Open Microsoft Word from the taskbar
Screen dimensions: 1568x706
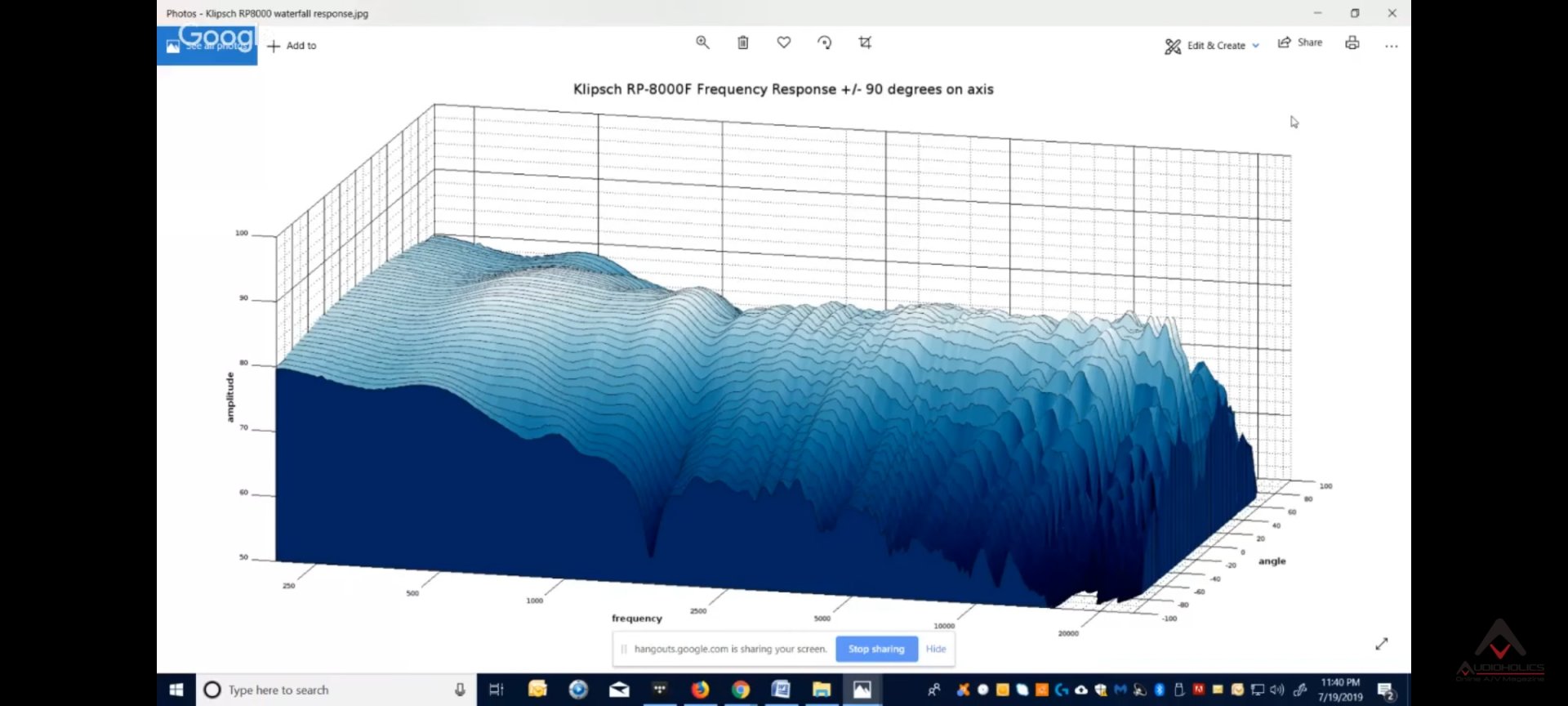(781, 690)
